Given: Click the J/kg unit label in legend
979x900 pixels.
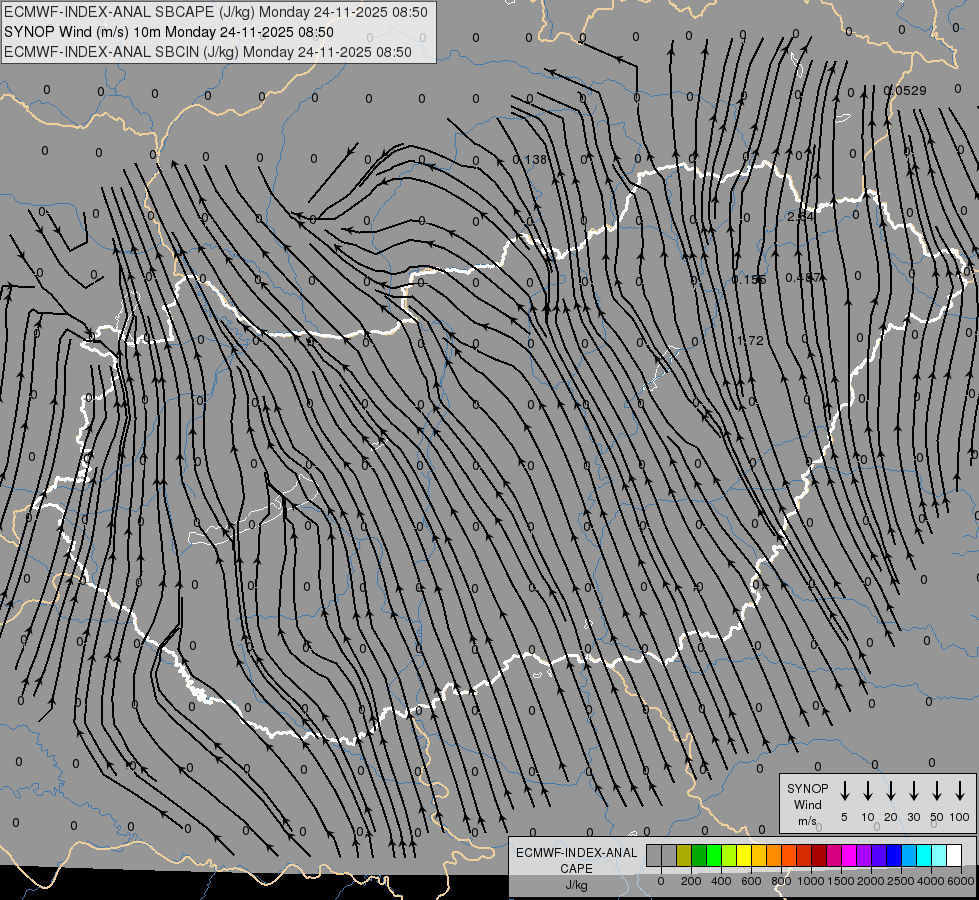Looking at the screenshot, I should [576, 885].
